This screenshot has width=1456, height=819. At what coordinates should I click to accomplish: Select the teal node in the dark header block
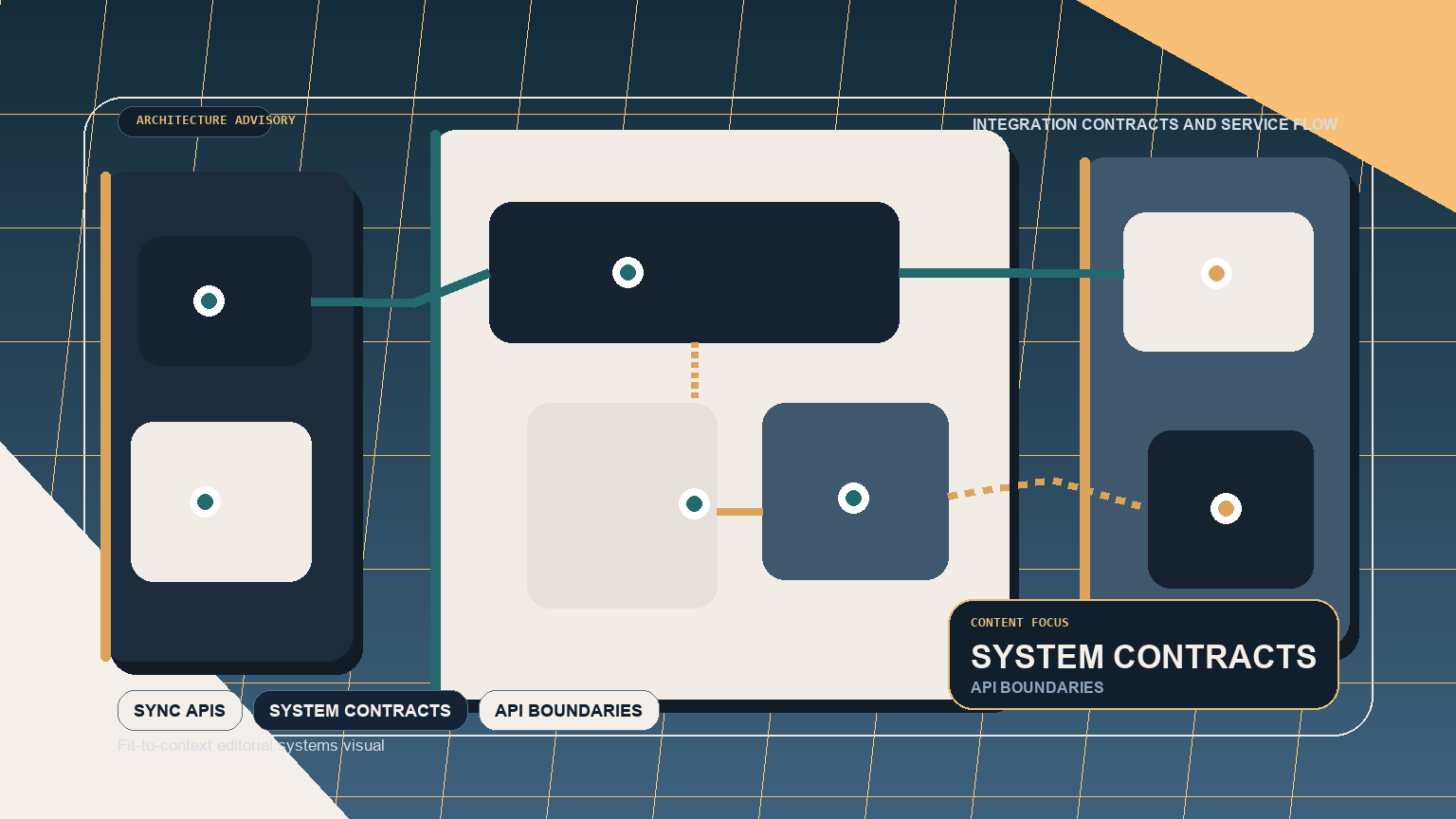628,272
